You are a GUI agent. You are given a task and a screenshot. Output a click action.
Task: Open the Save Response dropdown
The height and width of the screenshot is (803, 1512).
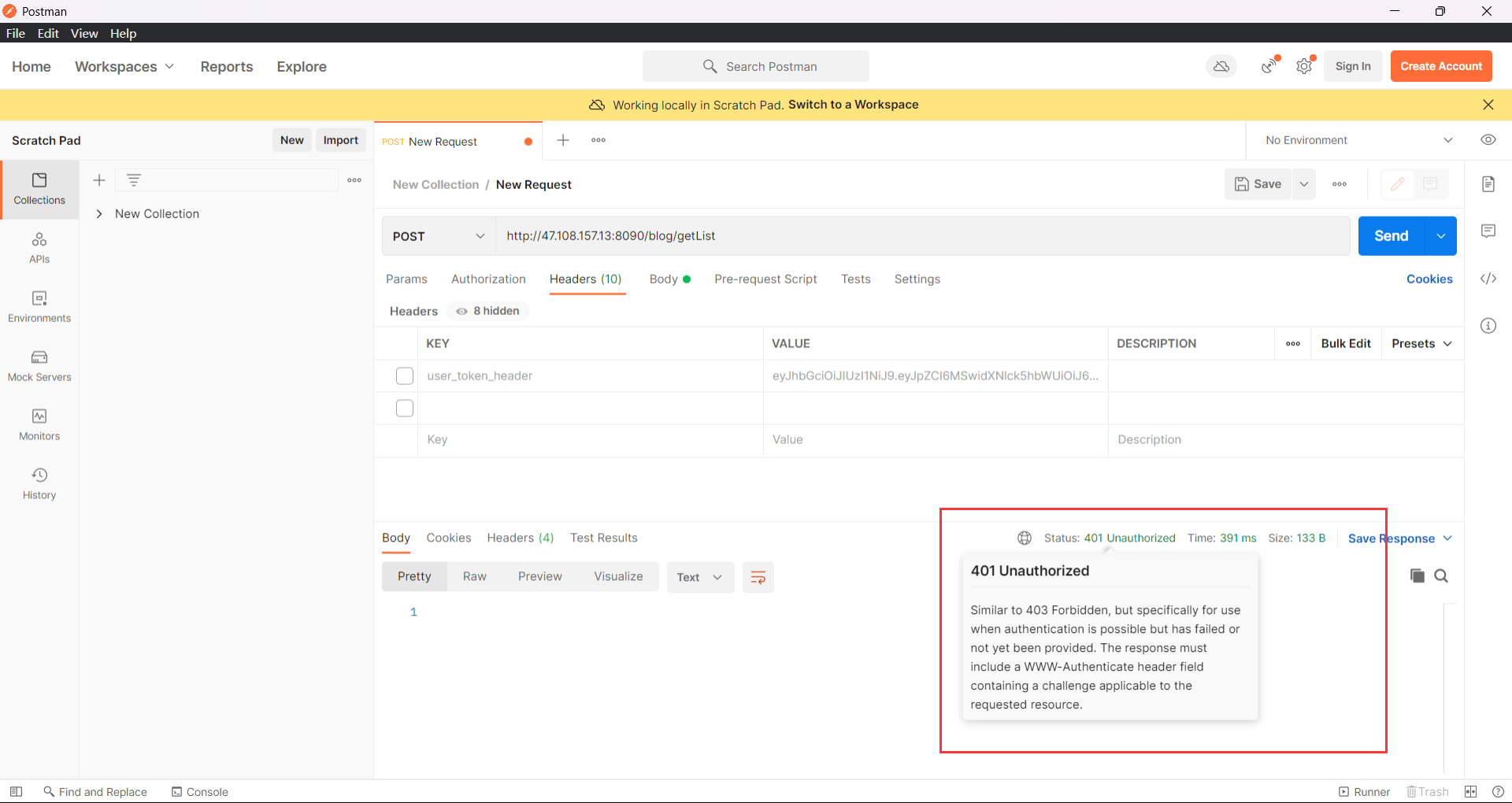coord(1399,538)
